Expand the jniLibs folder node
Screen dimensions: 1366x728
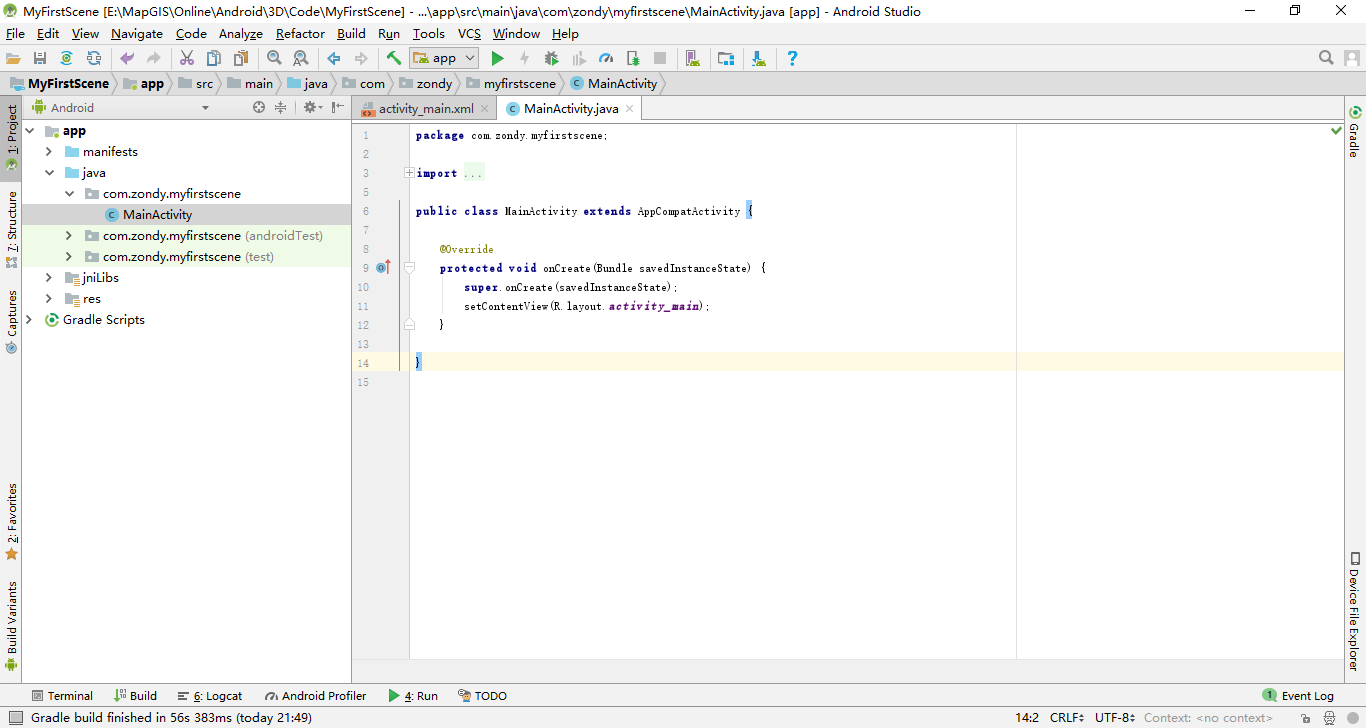(49, 278)
